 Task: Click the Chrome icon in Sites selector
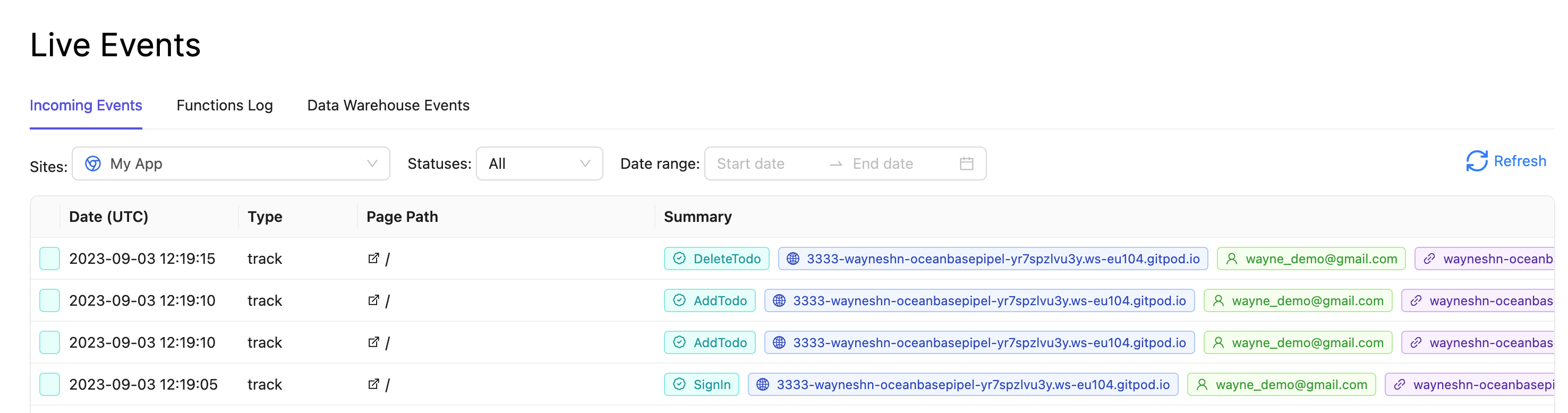click(92, 164)
